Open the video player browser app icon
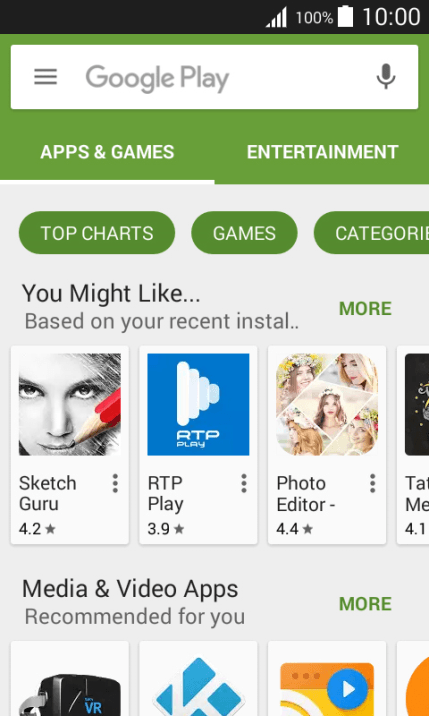The height and width of the screenshot is (716, 429). (327, 689)
